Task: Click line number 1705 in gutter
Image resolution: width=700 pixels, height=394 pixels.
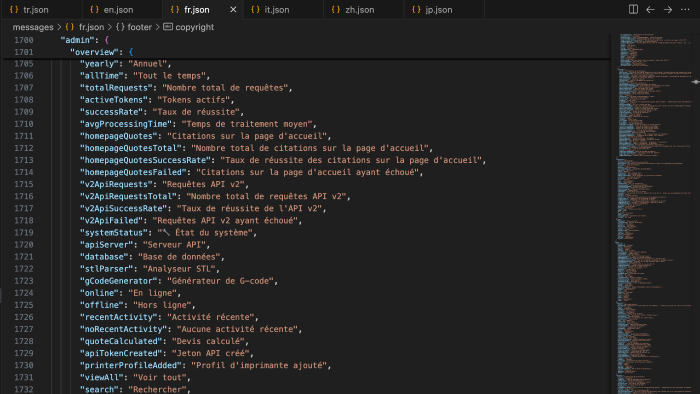Action: click(24, 64)
